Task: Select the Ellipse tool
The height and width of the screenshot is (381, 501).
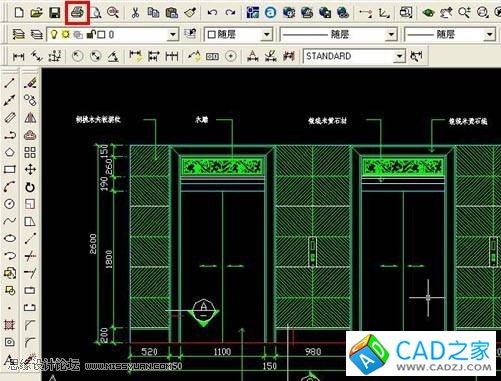Action: pos(9,238)
